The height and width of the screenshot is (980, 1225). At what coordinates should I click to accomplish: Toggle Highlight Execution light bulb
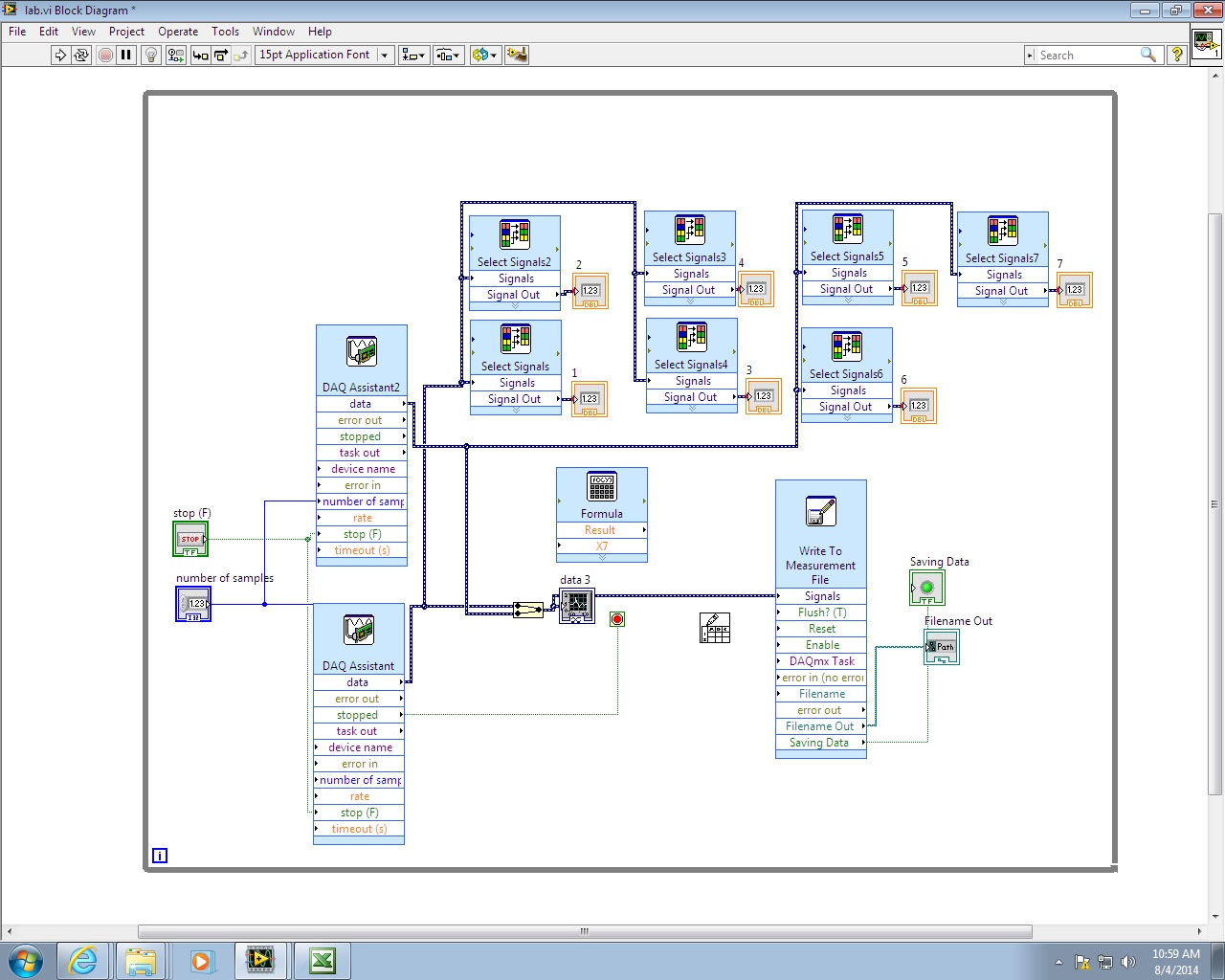(150, 56)
